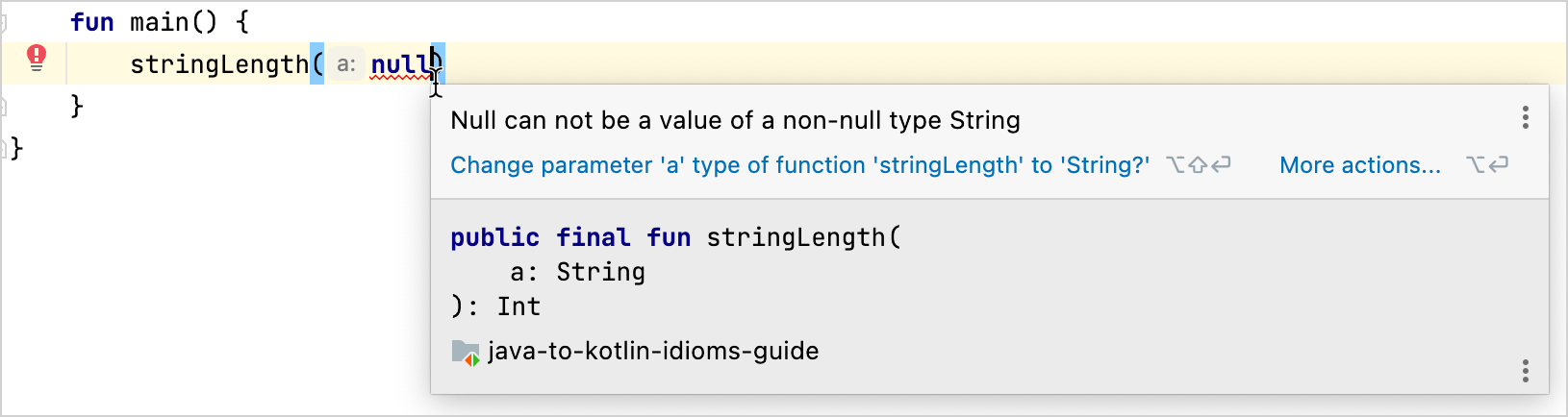
Task: Open the More actions... link
Action: 1359,165
